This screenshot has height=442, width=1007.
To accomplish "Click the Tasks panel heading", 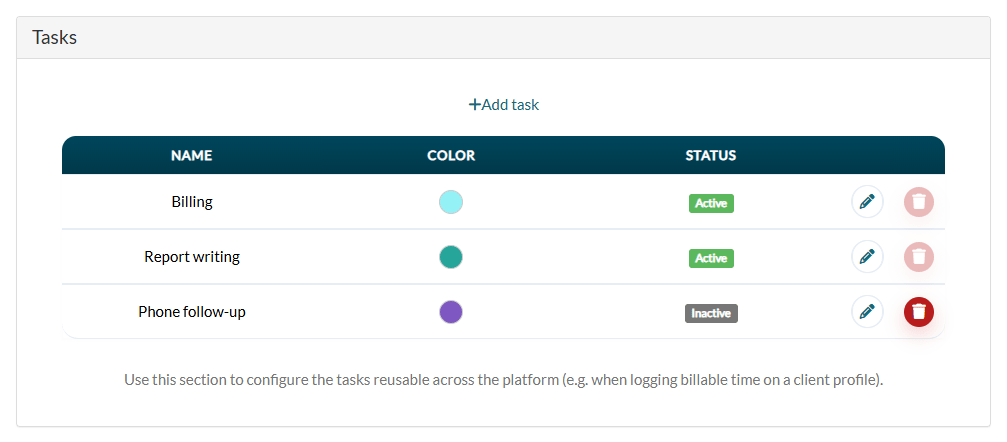I will (55, 37).
